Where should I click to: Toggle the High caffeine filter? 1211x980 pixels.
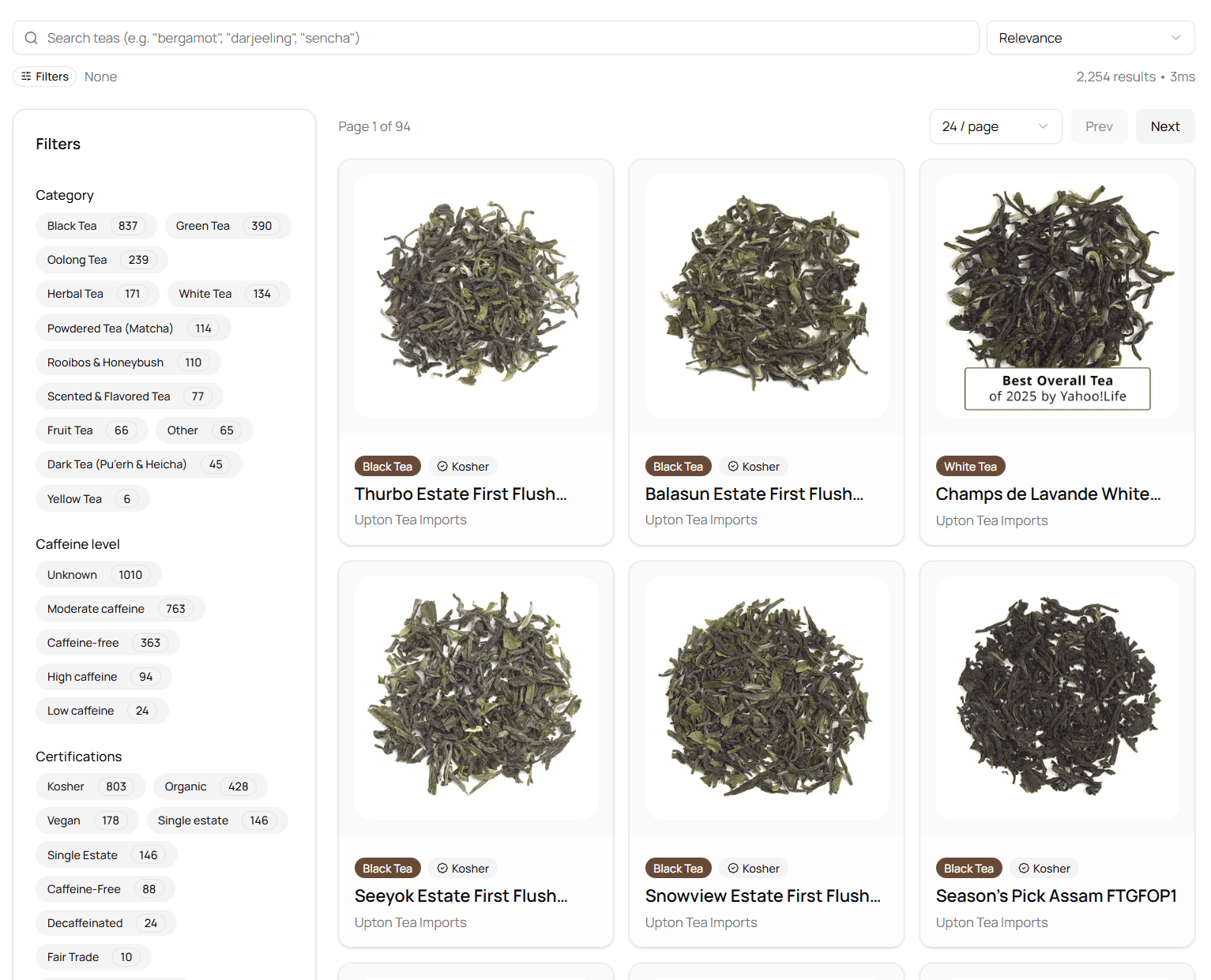click(103, 676)
